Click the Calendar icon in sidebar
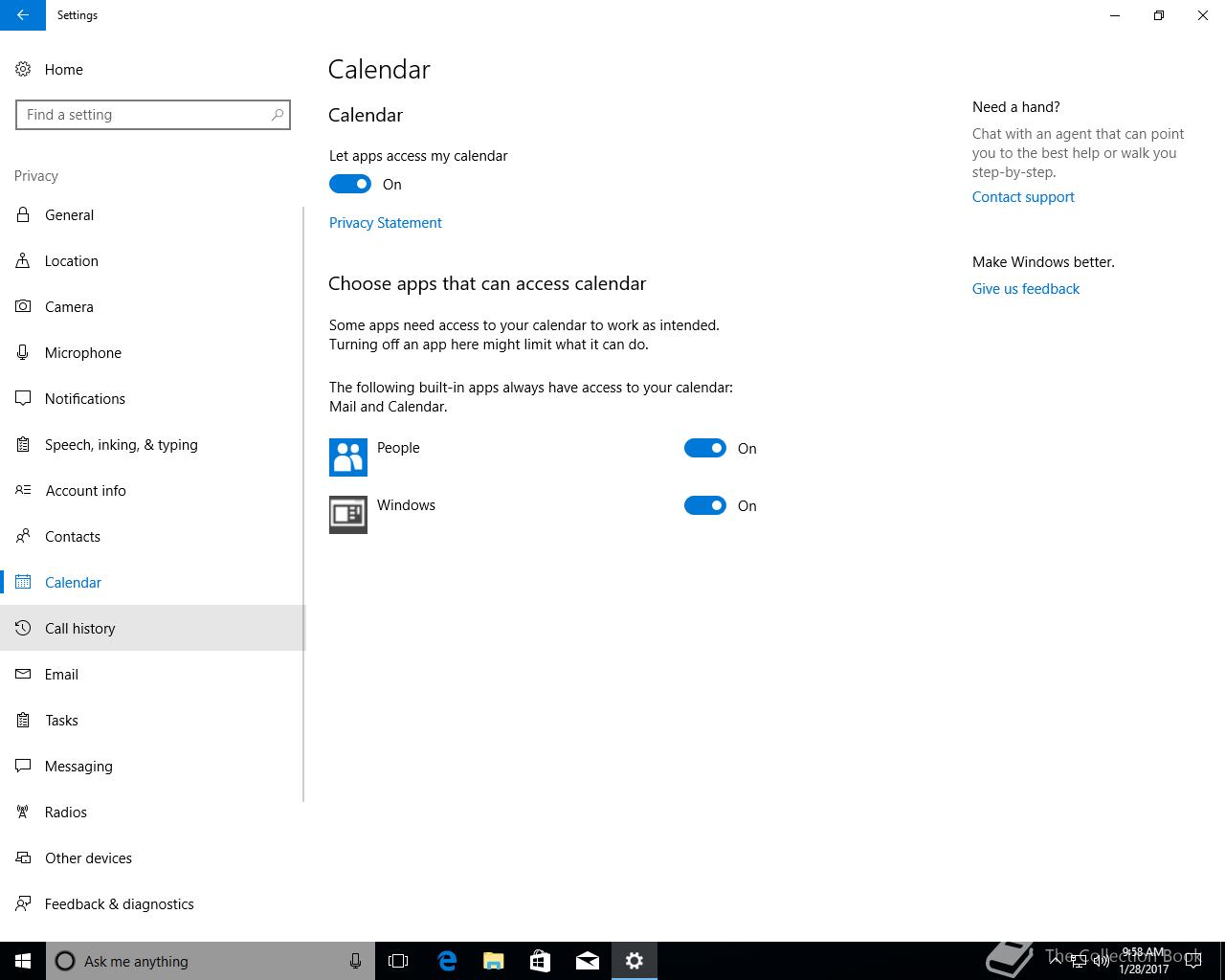Viewport: 1225px width, 980px height. (x=23, y=582)
